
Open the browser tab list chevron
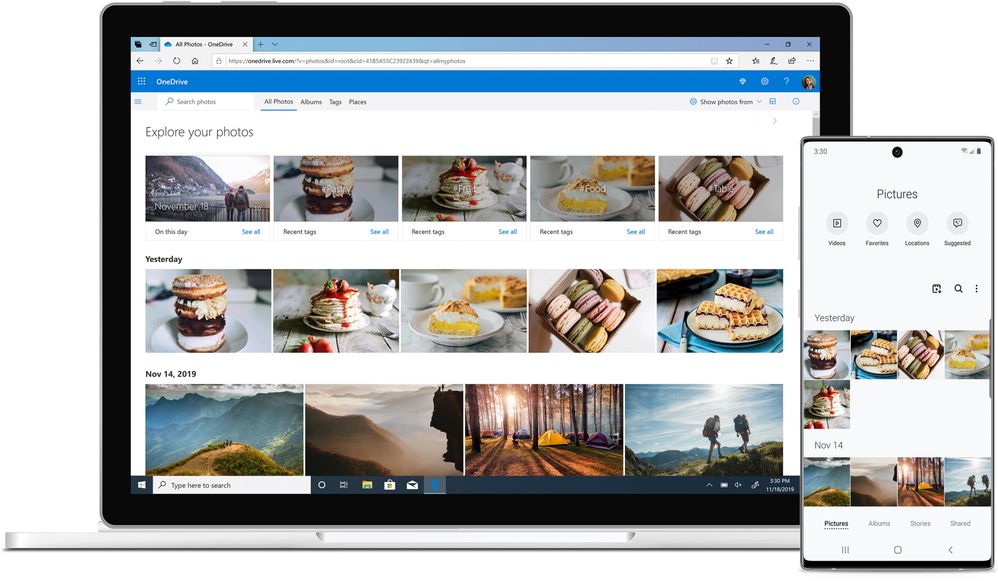click(275, 45)
